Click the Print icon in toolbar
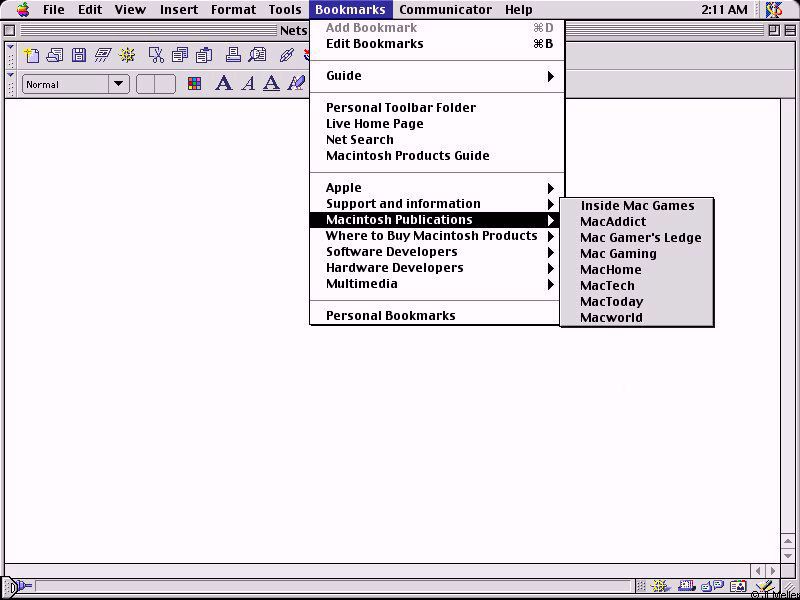Screen dimensions: 800x600 pos(232,55)
